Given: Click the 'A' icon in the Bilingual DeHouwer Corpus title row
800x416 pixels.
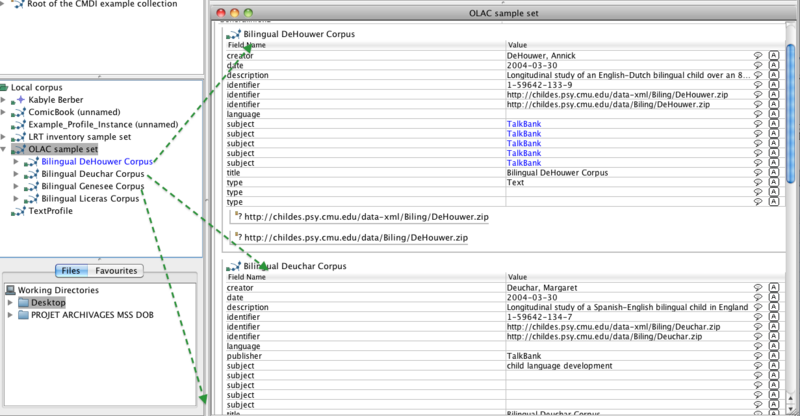Looking at the screenshot, I should click(x=773, y=172).
